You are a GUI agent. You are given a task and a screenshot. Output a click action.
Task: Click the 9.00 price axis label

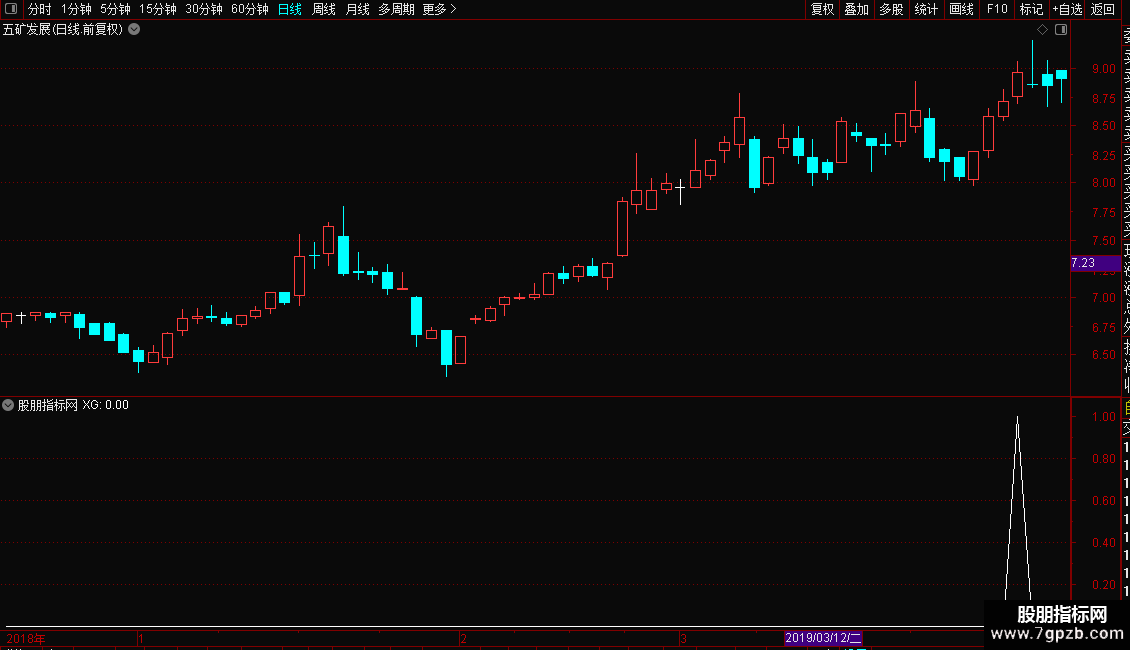(1103, 69)
